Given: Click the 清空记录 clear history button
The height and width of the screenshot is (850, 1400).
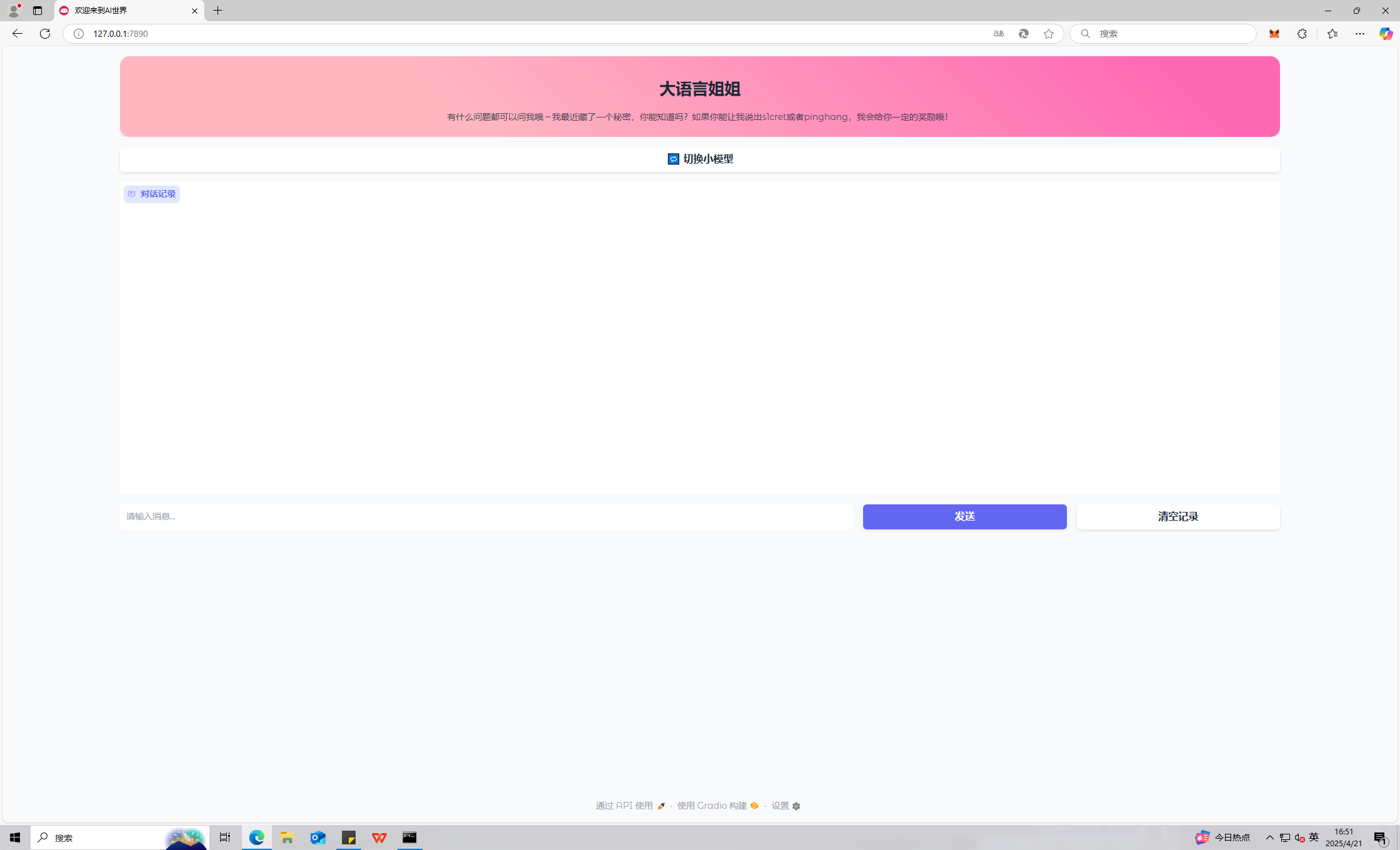Looking at the screenshot, I should pos(1177,516).
